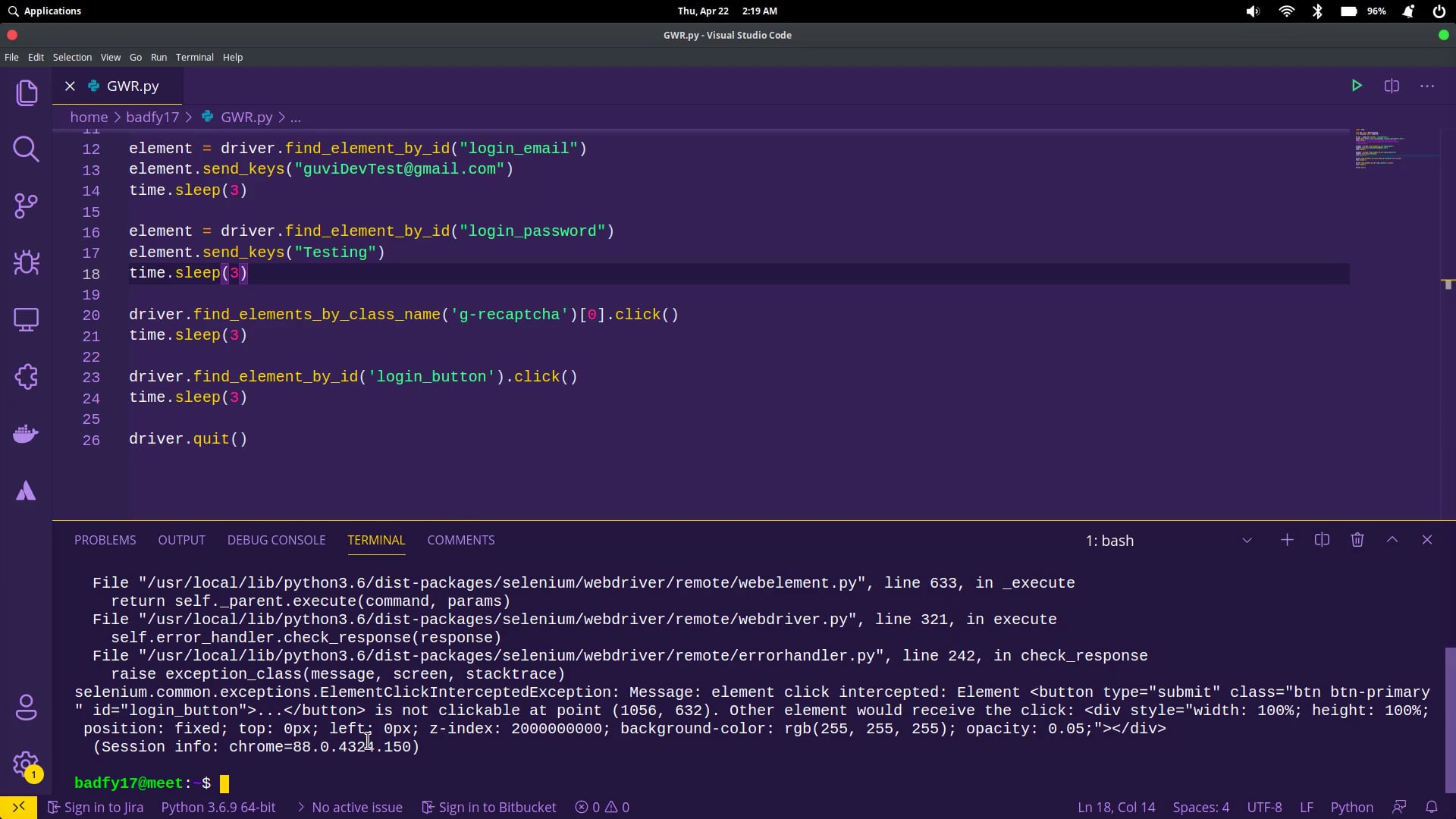The width and height of the screenshot is (1456, 819).
Task: Open Manage gear settings menu
Action: (27, 764)
